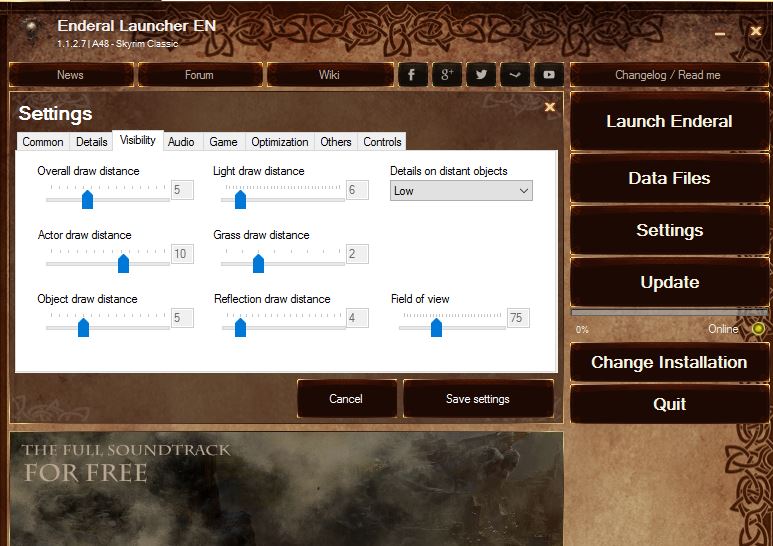Click the Reflection draw distance slider handle
The height and width of the screenshot is (546, 773).
240,327
